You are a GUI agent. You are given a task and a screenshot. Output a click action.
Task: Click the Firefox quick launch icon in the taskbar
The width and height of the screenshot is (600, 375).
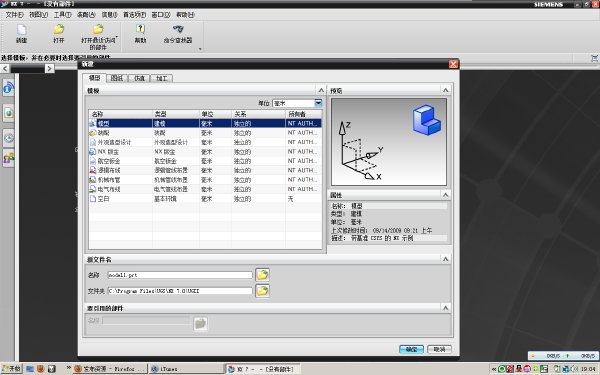[x=41, y=369]
